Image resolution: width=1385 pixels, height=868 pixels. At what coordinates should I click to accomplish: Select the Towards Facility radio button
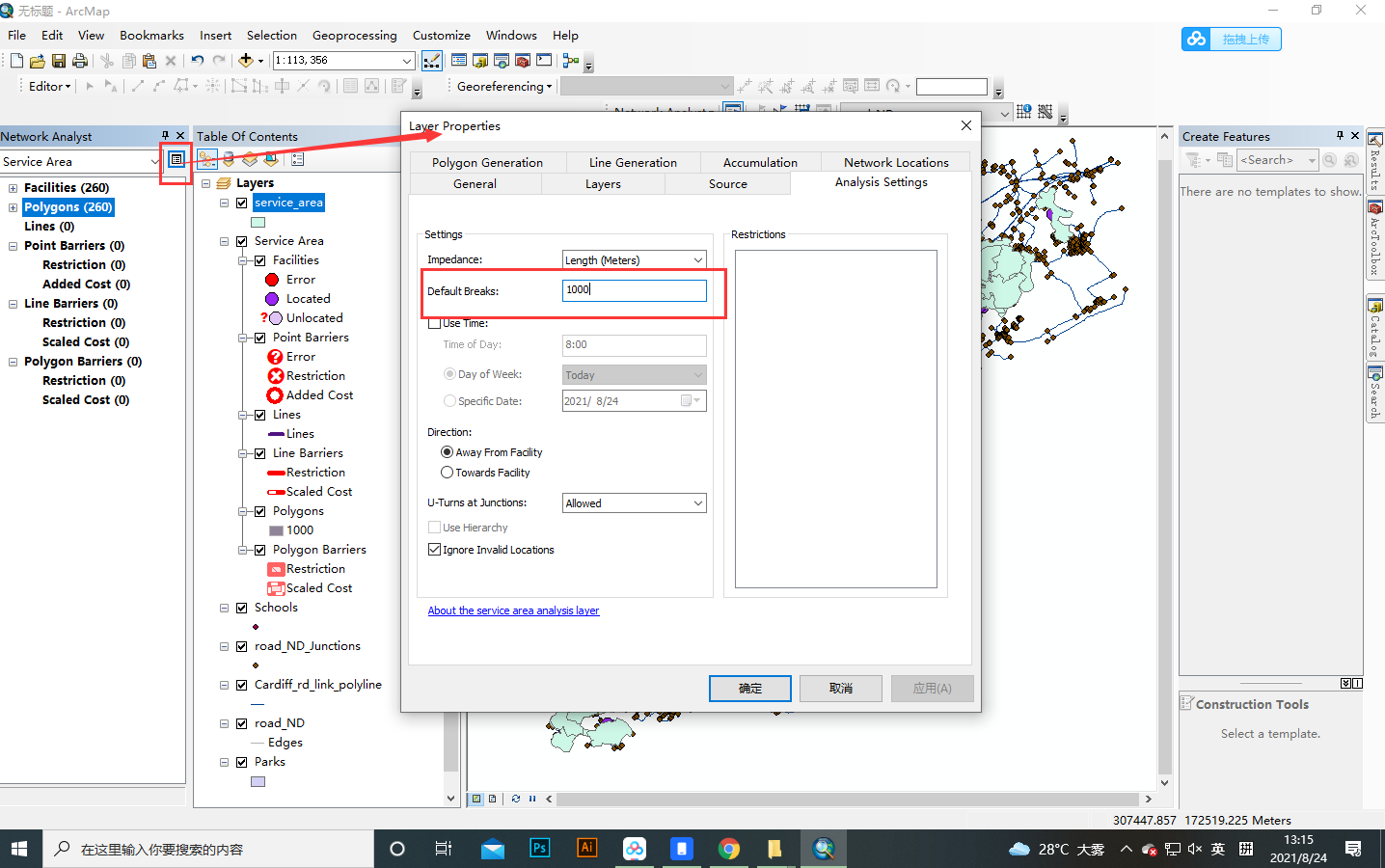pos(446,472)
